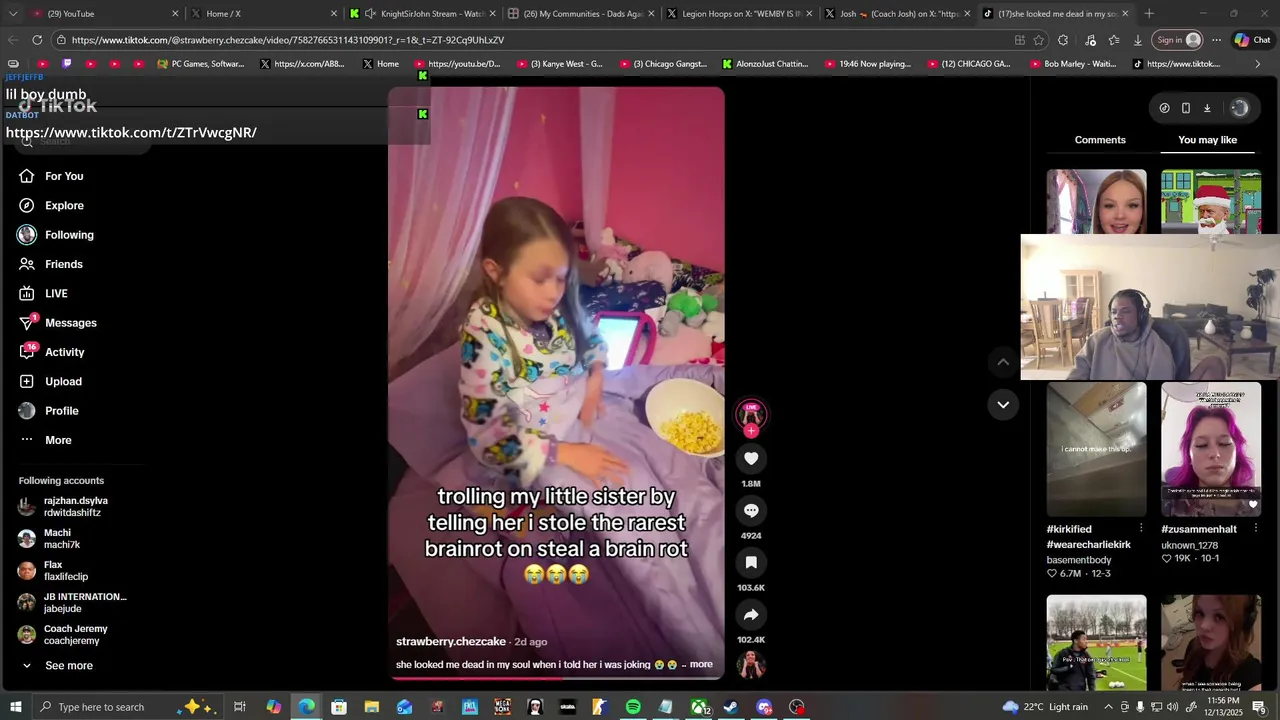Go to the next video with down arrow
Viewport: 1280px width, 720px height.
(x=1003, y=404)
